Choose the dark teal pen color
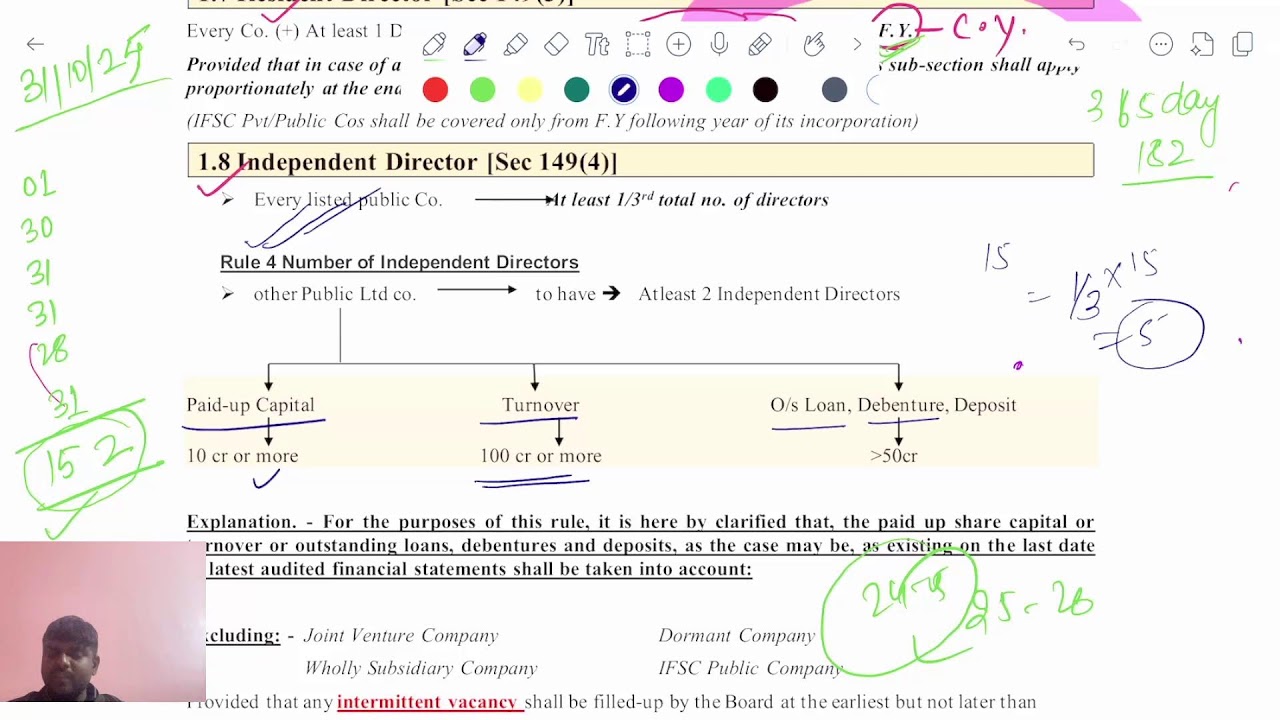 click(x=577, y=90)
